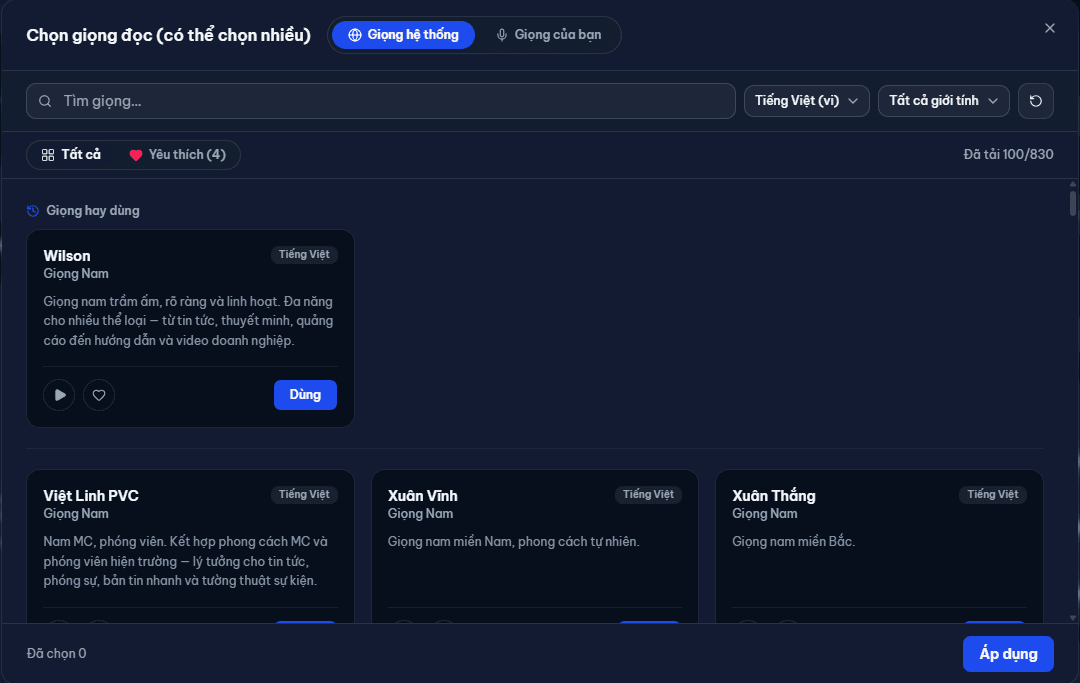1080x683 pixels.
Task: Click Tiếng Việt tag on Xuân Thắng card
Action: tap(993, 494)
